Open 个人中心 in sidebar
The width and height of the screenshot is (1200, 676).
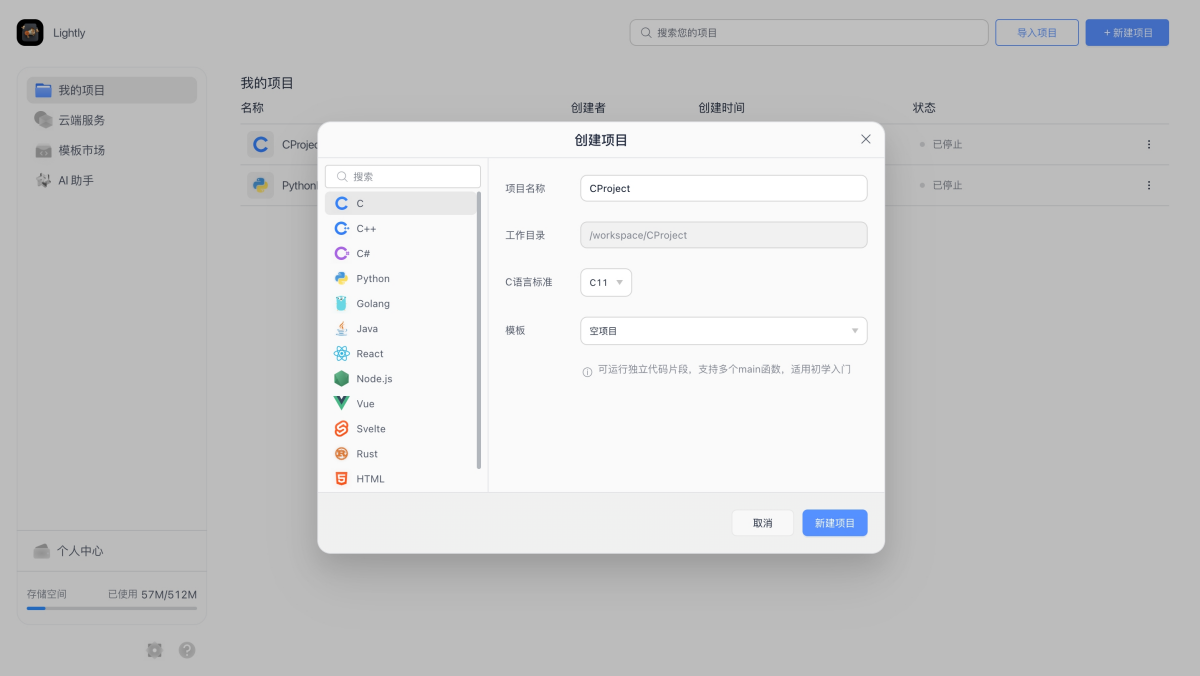point(112,551)
